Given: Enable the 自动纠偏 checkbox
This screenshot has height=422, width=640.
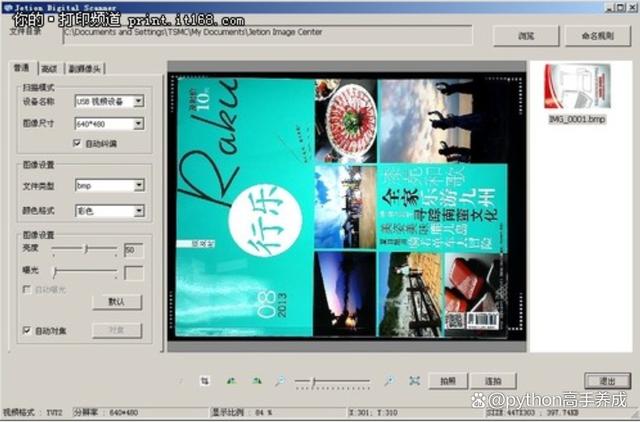Looking at the screenshot, I should [78, 143].
